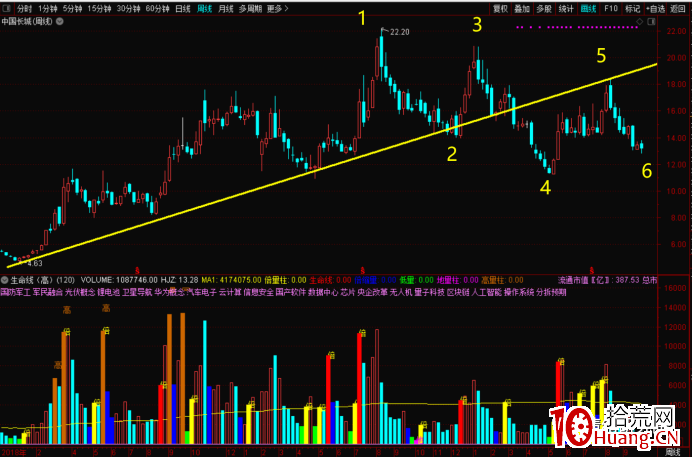
Task: Click the 叠加 overlay button
Action: pos(522,8)
